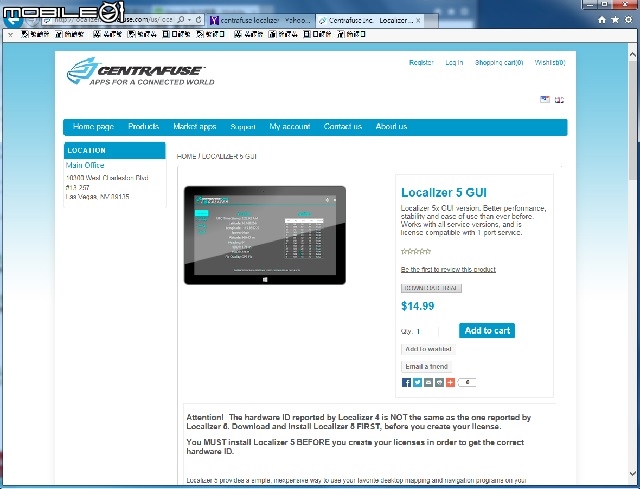Click the Download Trial button
Screen dimensions: 640x489
431,288
